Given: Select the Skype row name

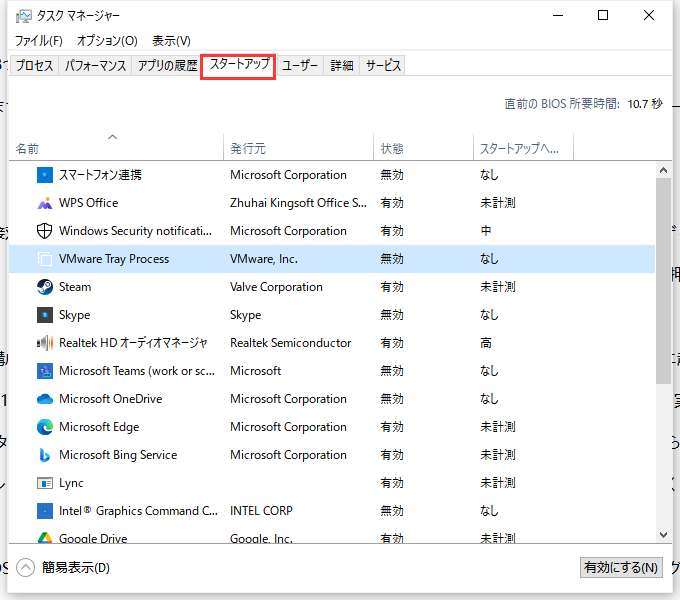Looking at the screenshot, I should pyautogui.click(x=75, y=315).
